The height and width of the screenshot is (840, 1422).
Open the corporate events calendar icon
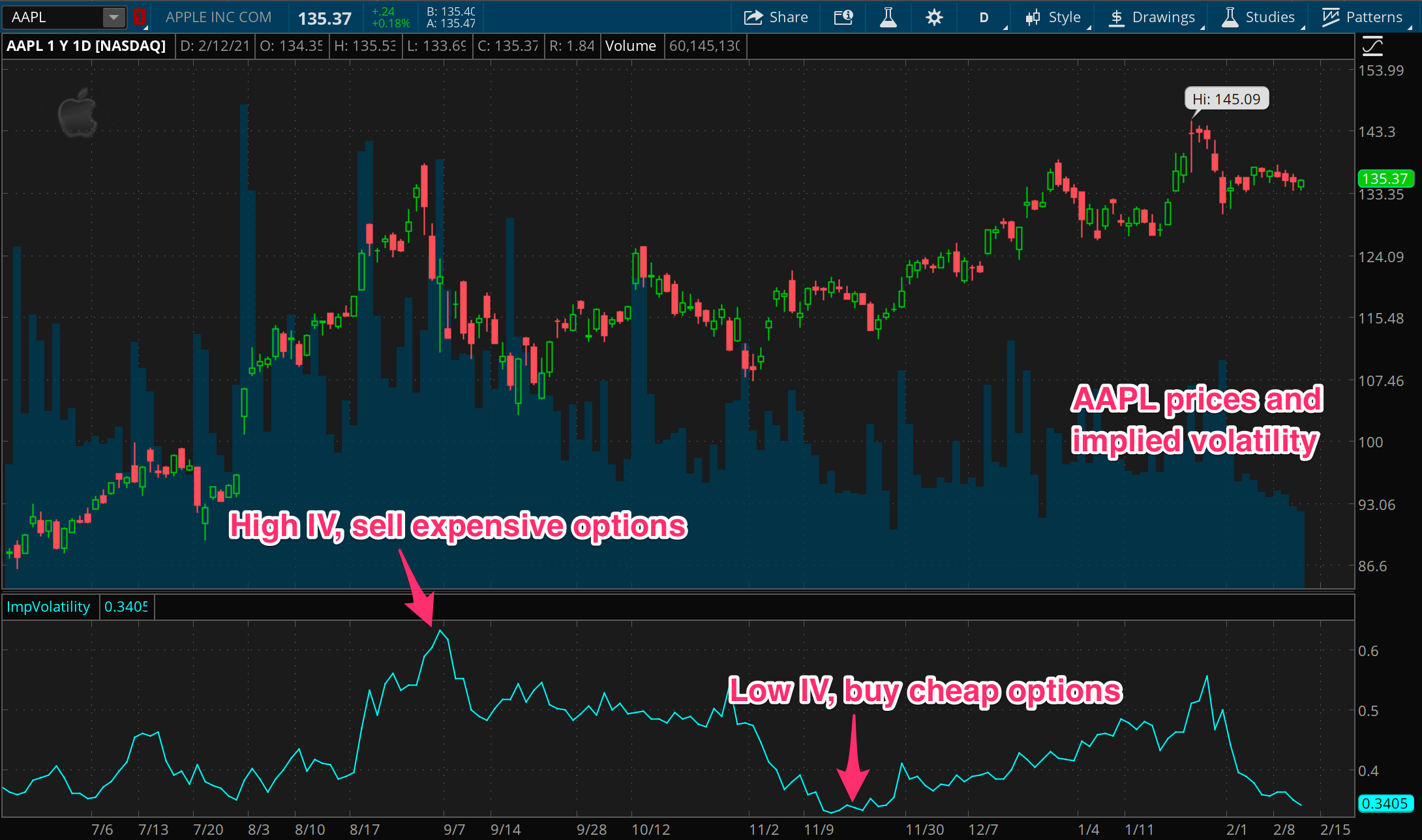(843, 17)
